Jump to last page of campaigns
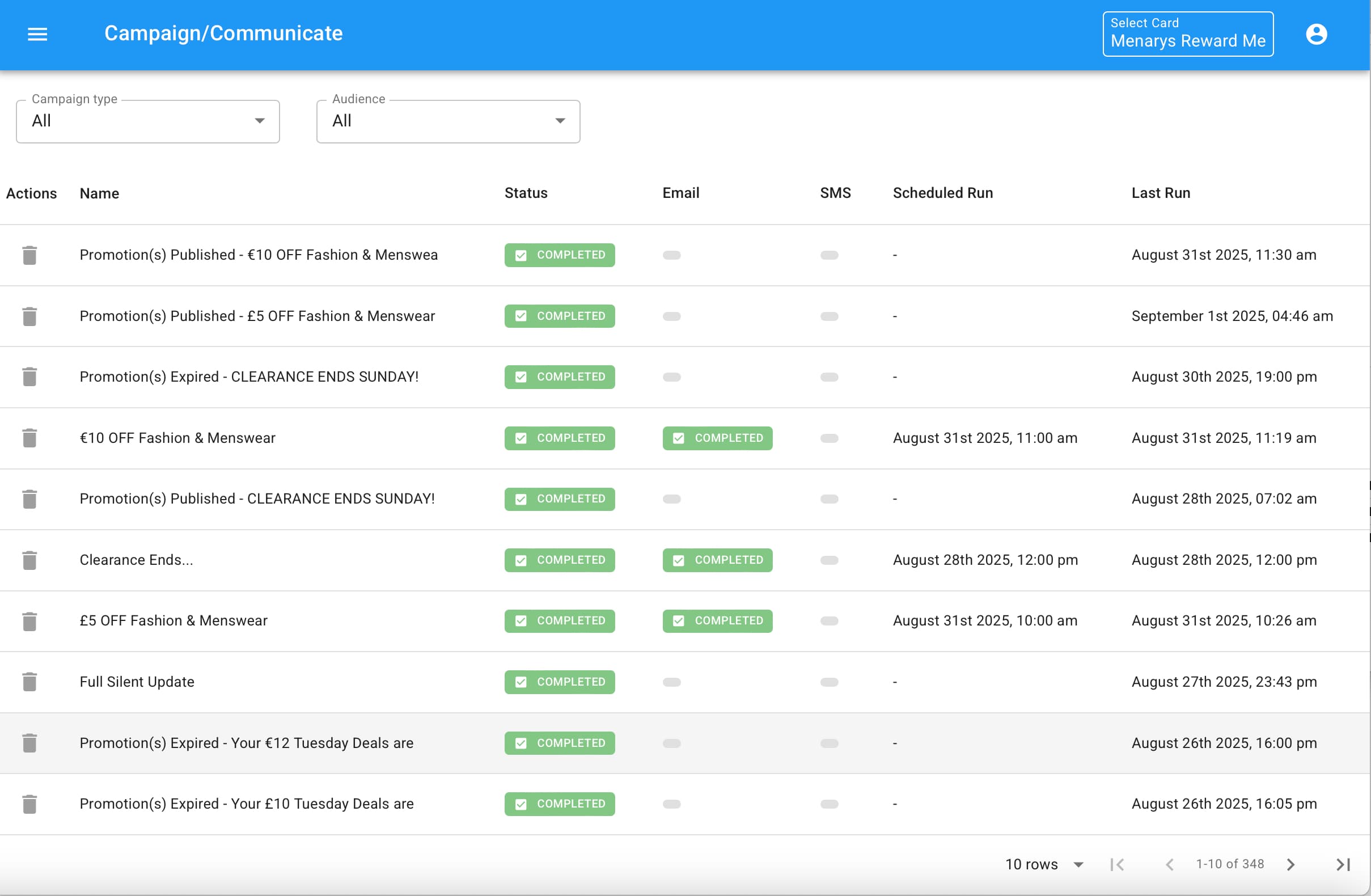Viewport: 1371px width, 896px height. (x=1342, y=864)
